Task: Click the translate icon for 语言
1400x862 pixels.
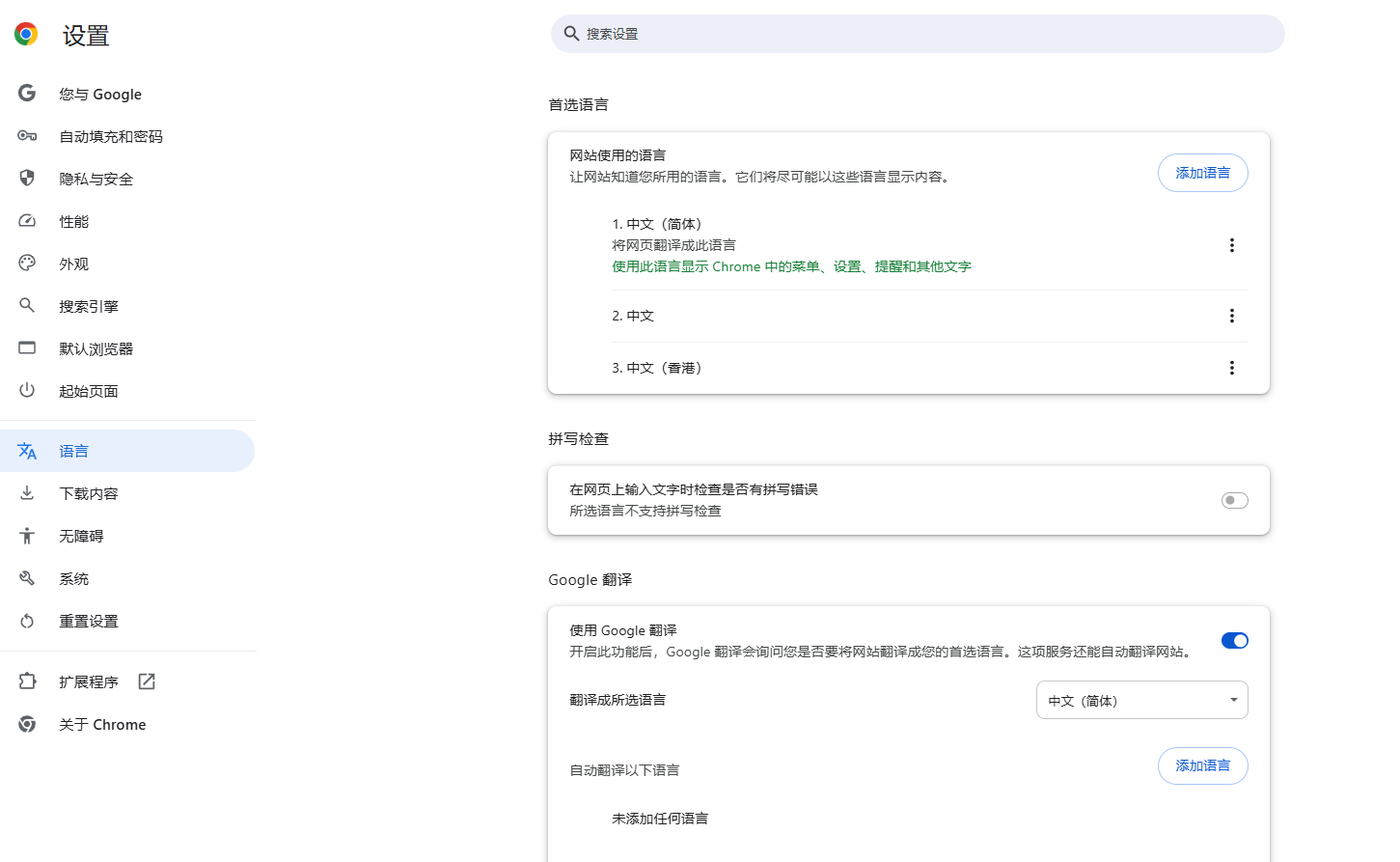Action: pos(27,451)
